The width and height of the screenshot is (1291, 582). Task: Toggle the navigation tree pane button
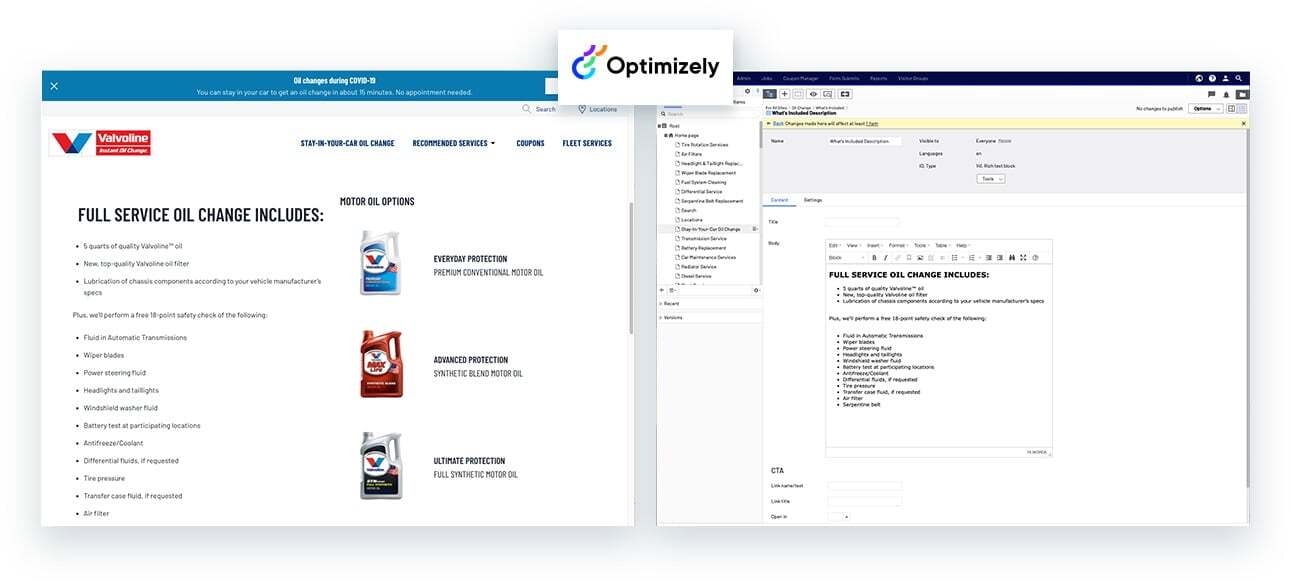click(x=769, y=94)
